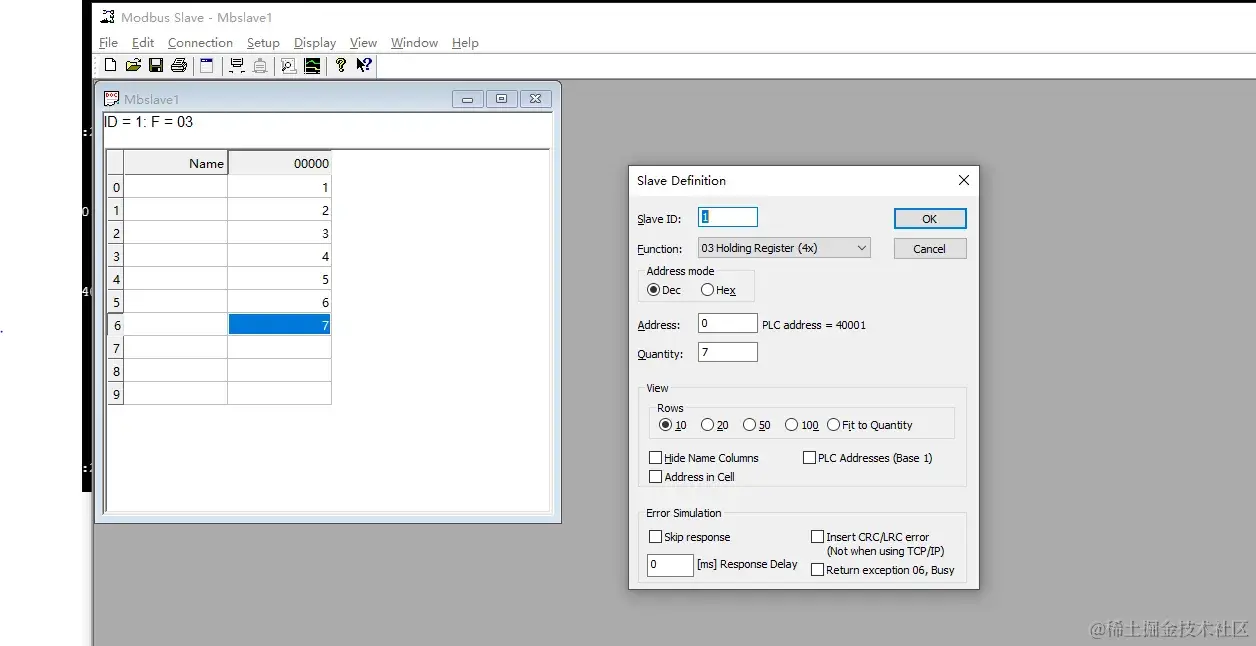Image resolution: width=1256 pixels, height=646 pixels.
Task: Select the highlighted cell with value 7
Action: tap(279, 325)
